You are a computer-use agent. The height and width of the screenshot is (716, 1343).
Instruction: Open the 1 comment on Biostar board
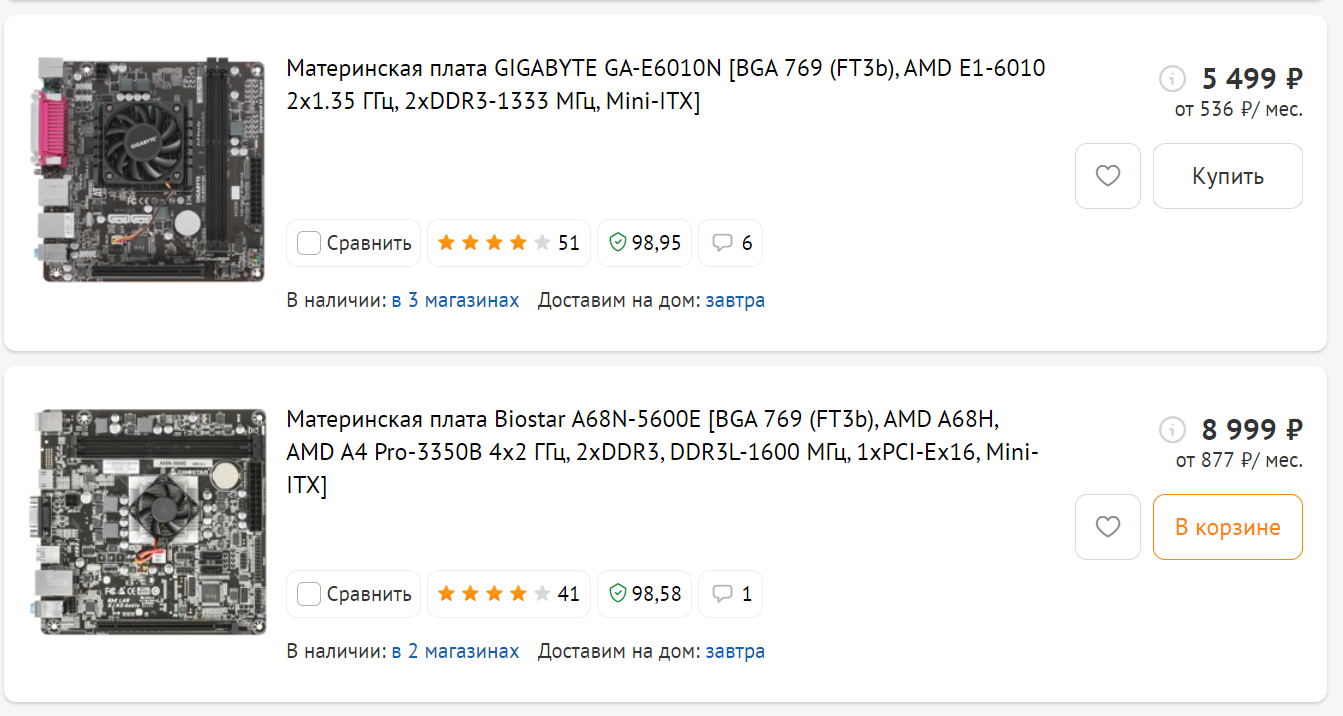pyautogui.click(x=730, y=594)
